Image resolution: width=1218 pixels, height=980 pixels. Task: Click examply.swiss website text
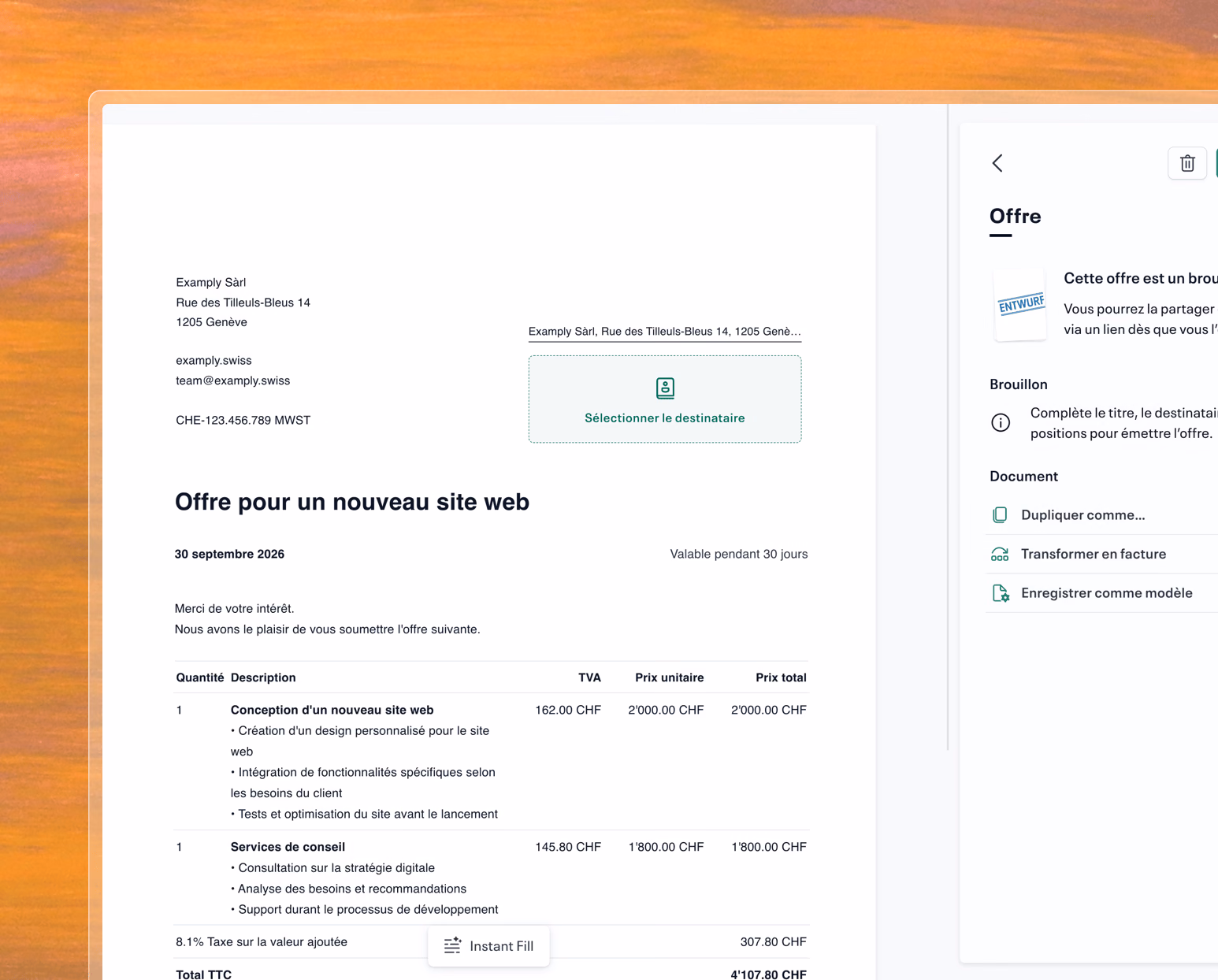coord(214,361)
